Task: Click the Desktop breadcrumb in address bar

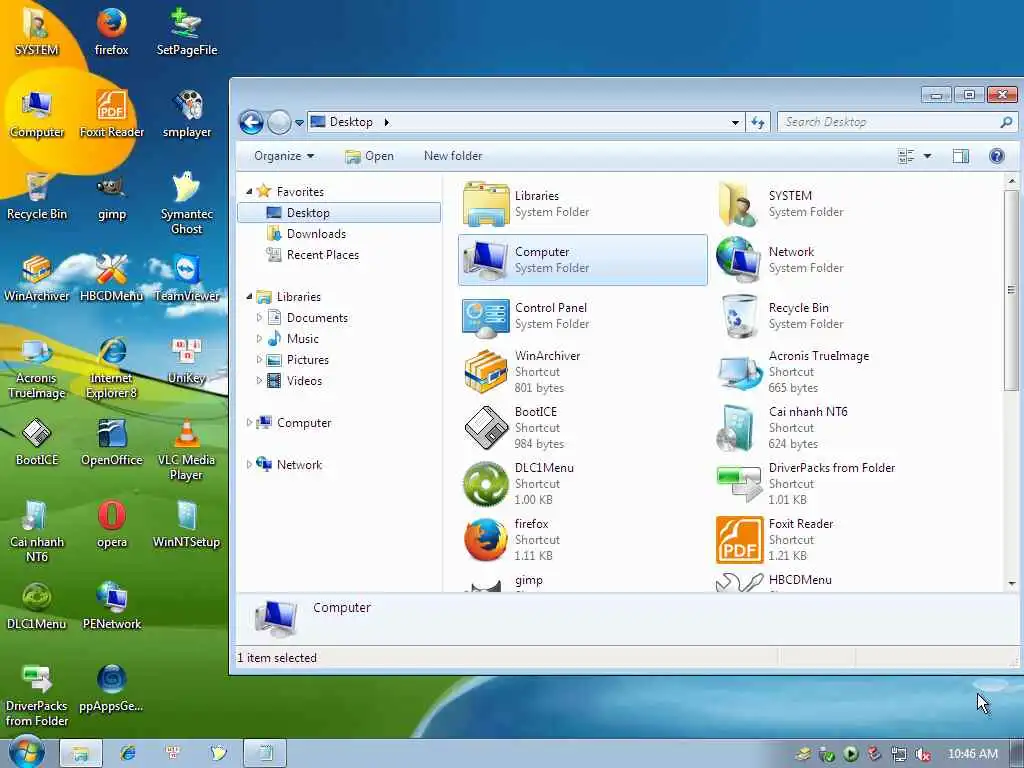Action: pyautogui.click(x=351, y=122)
